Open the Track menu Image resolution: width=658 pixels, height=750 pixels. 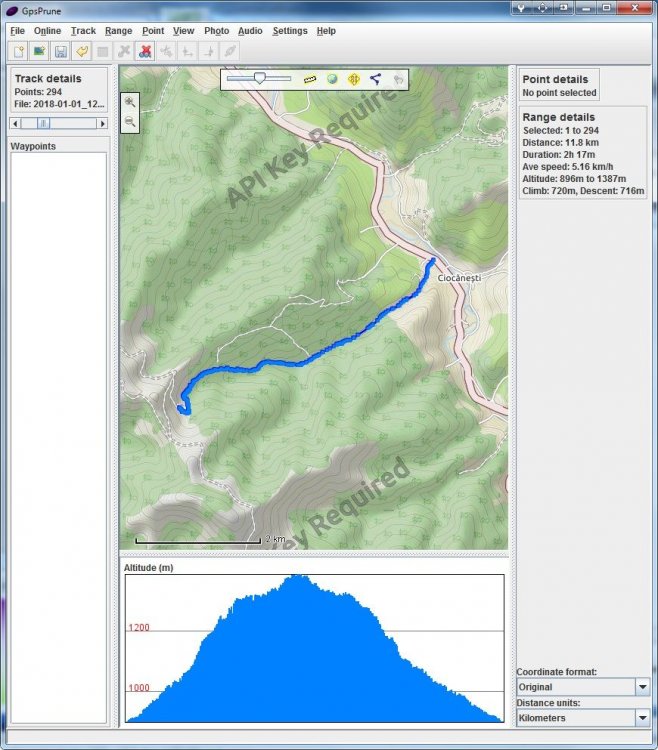click(x=83, y=31)
